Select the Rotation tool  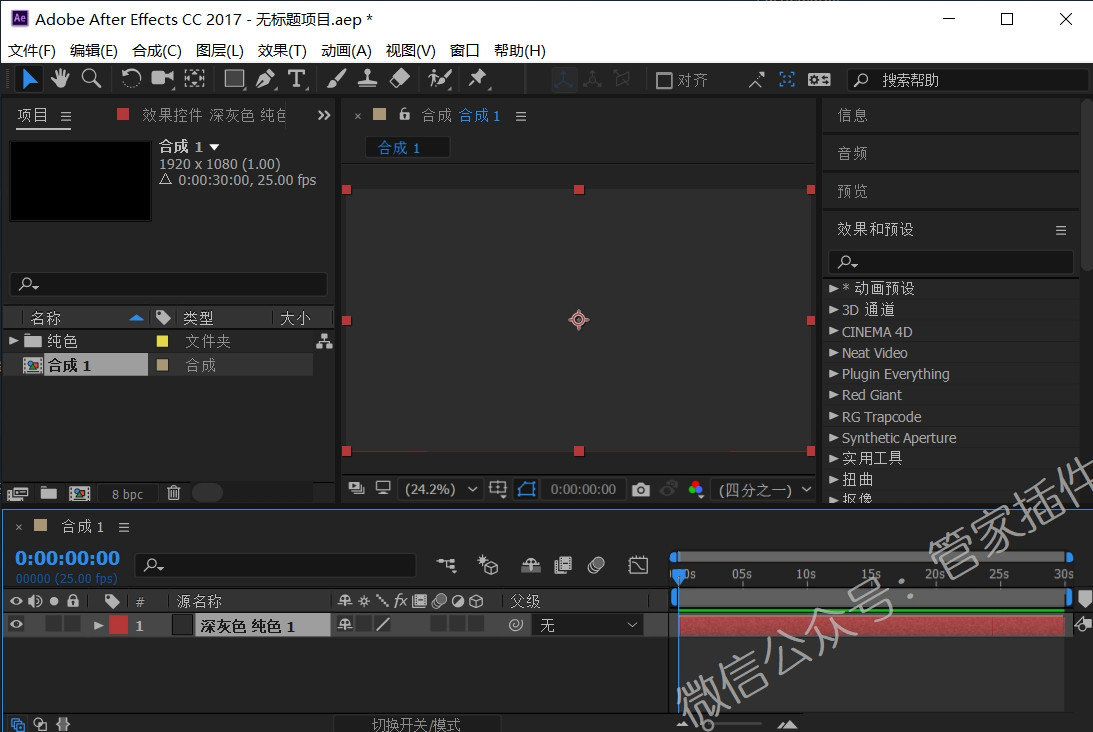tap(130, 79)
